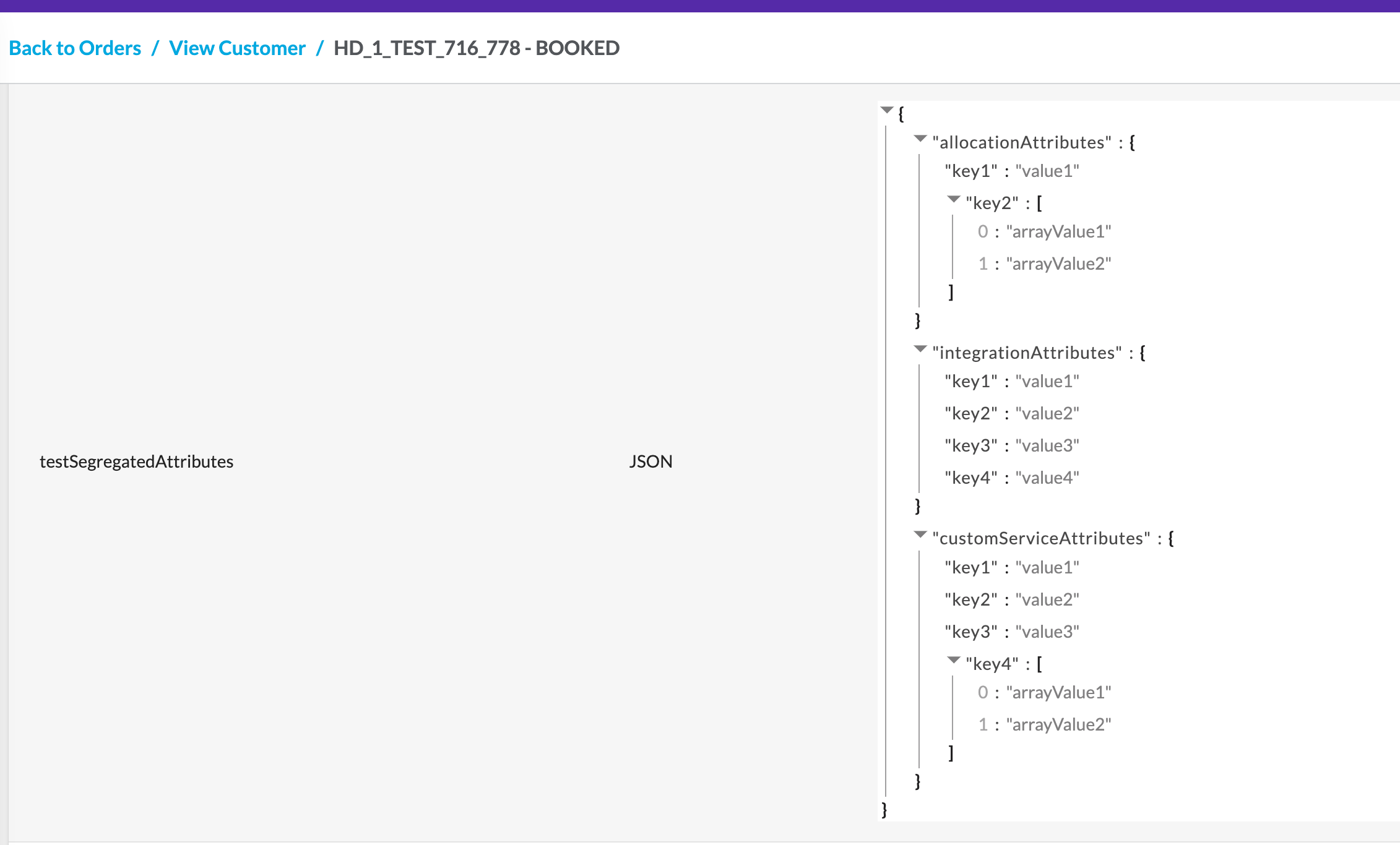Collapse the allocationAttributes node

920,139
